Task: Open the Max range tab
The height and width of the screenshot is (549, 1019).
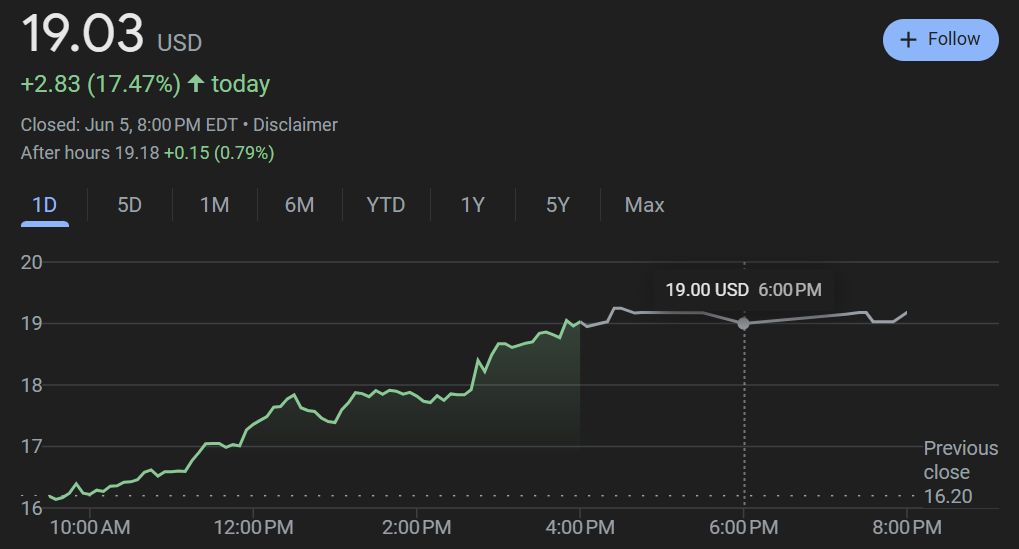Action: 644,205
